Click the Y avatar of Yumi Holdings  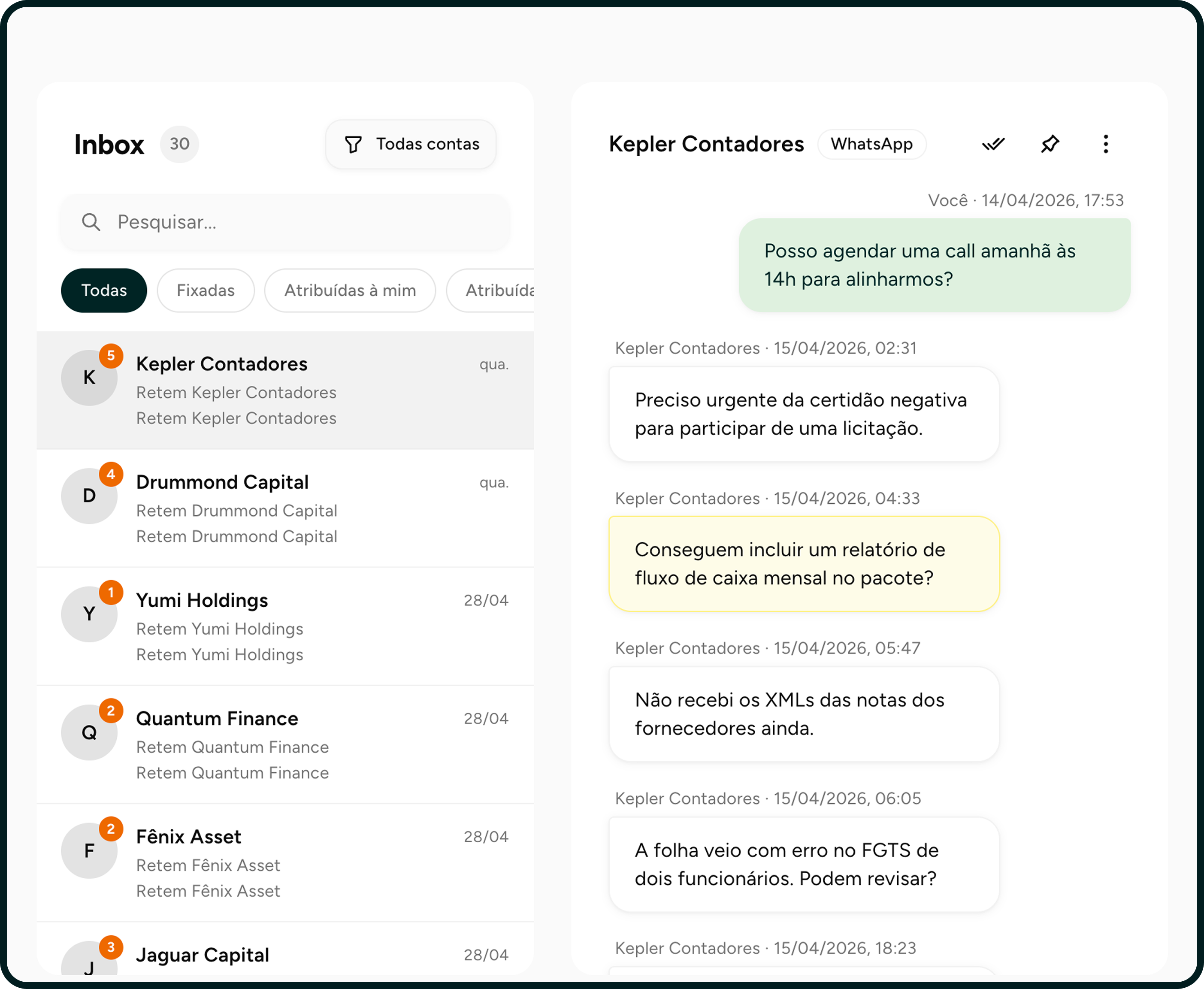point(89,614)
